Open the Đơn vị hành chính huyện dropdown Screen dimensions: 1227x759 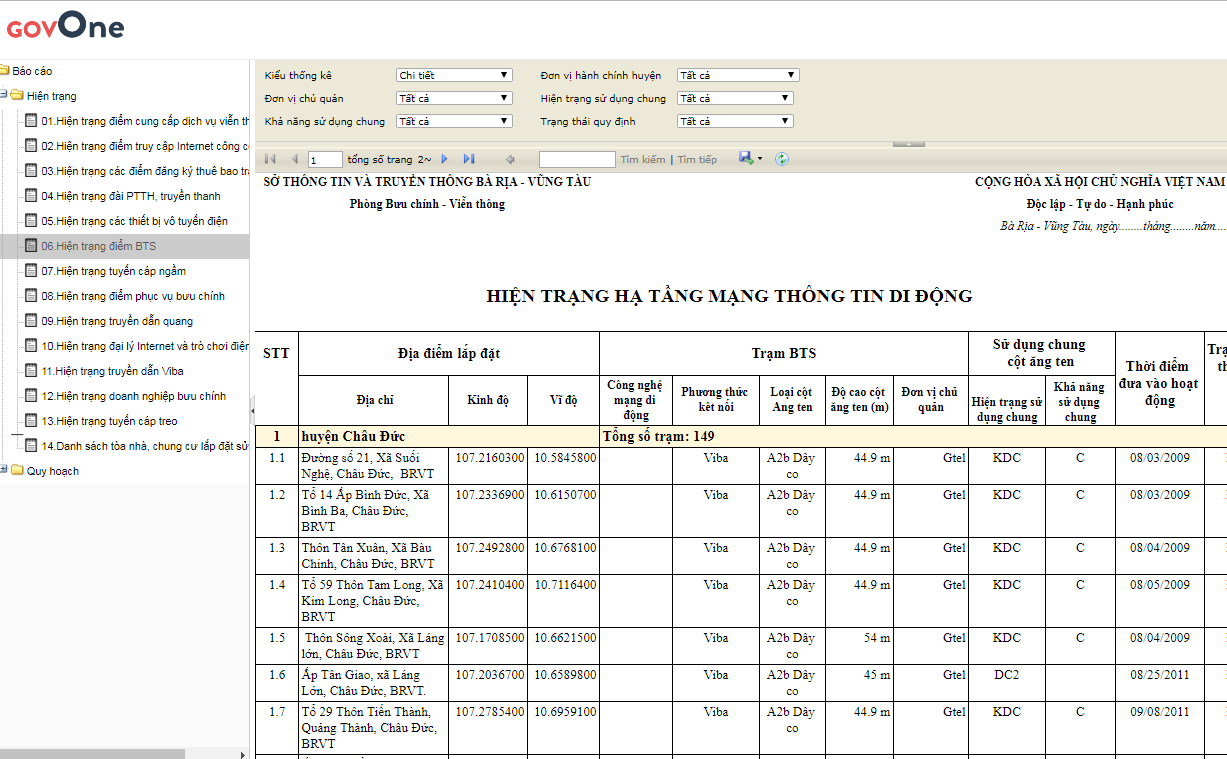[738, 75]
